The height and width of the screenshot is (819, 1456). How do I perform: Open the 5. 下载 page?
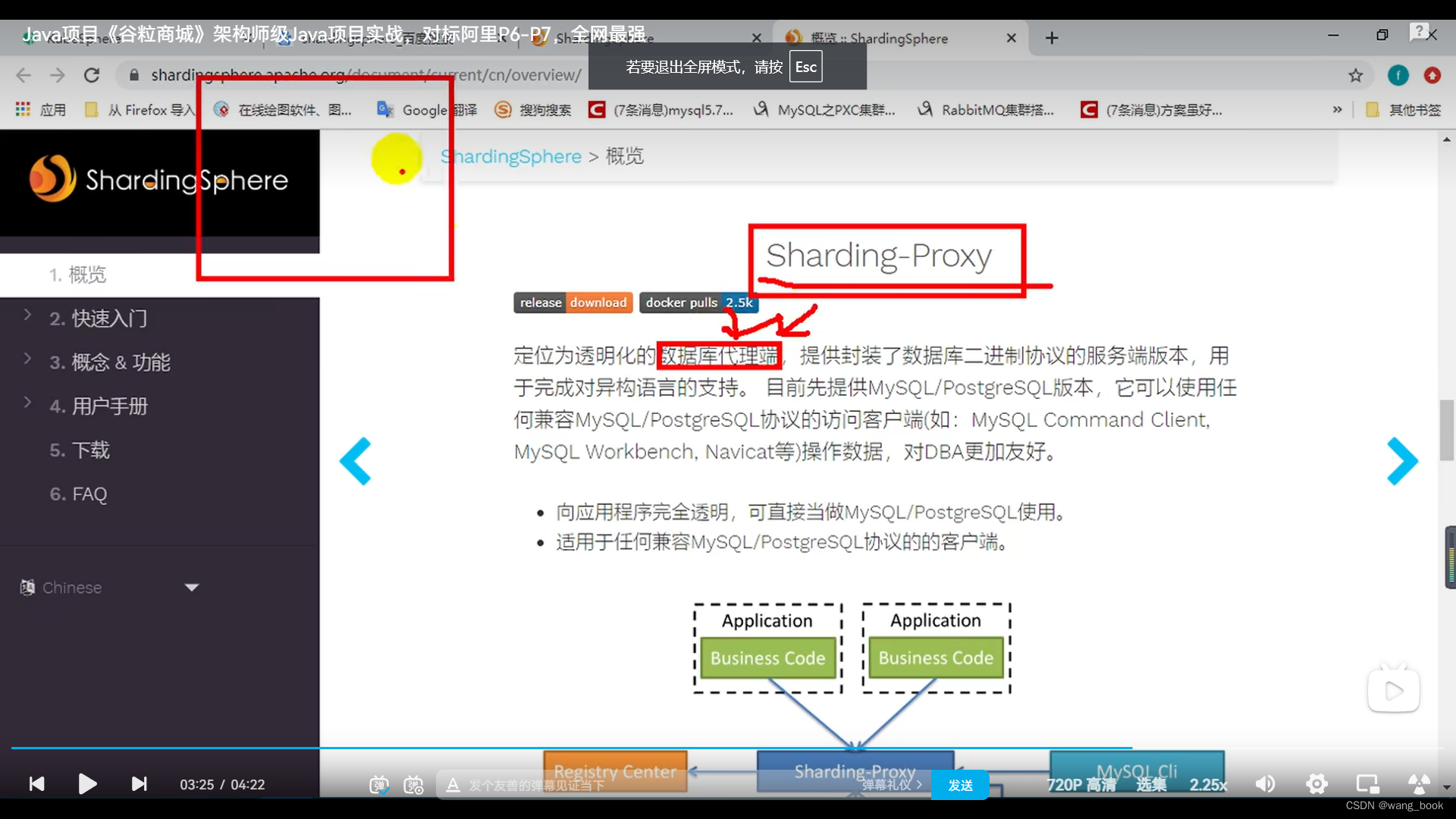click(x=80, y=450)
